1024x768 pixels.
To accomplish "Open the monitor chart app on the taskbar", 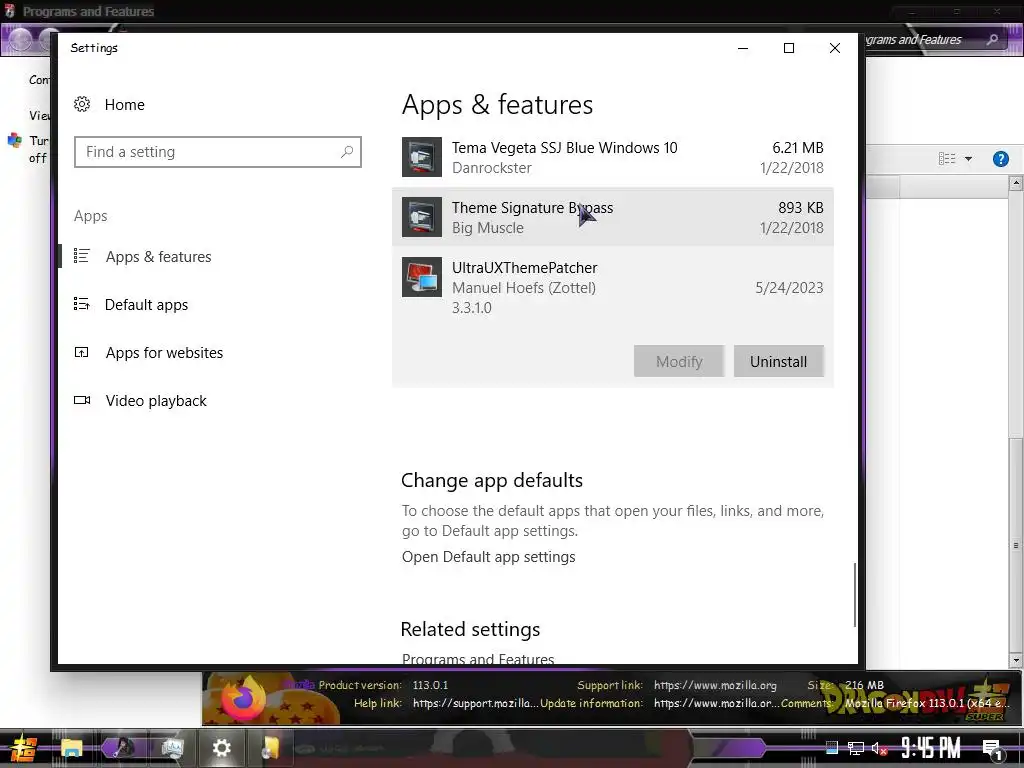I will pos(172,748).
